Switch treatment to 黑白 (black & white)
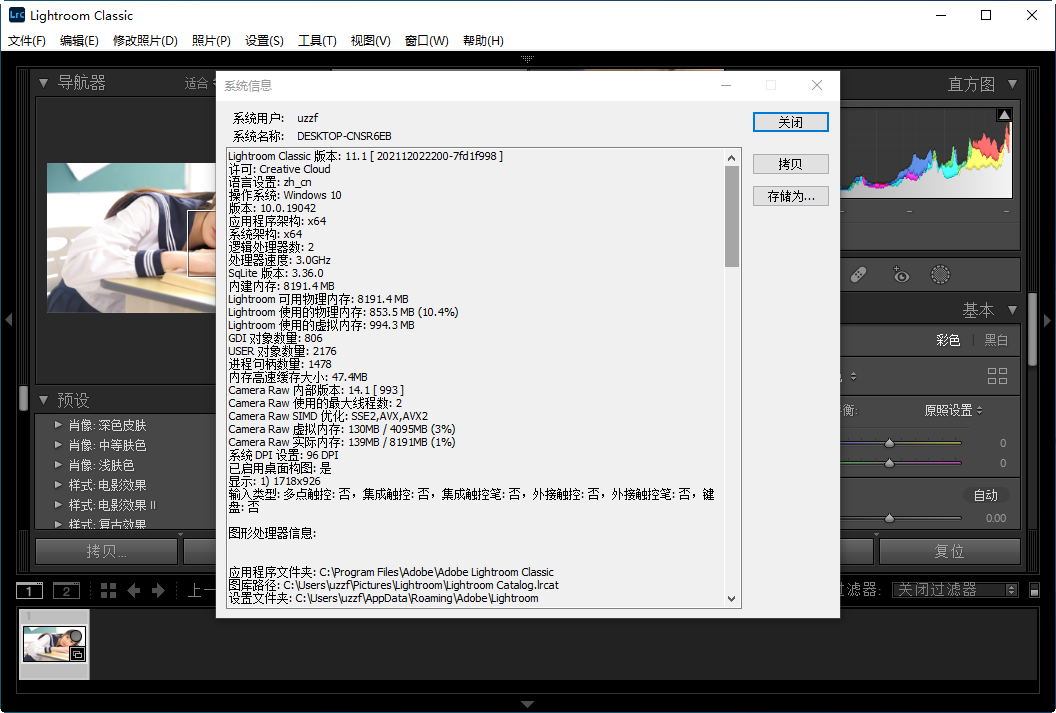The width and height of the screenshot is (1056, 713). [x=995, y=339]
